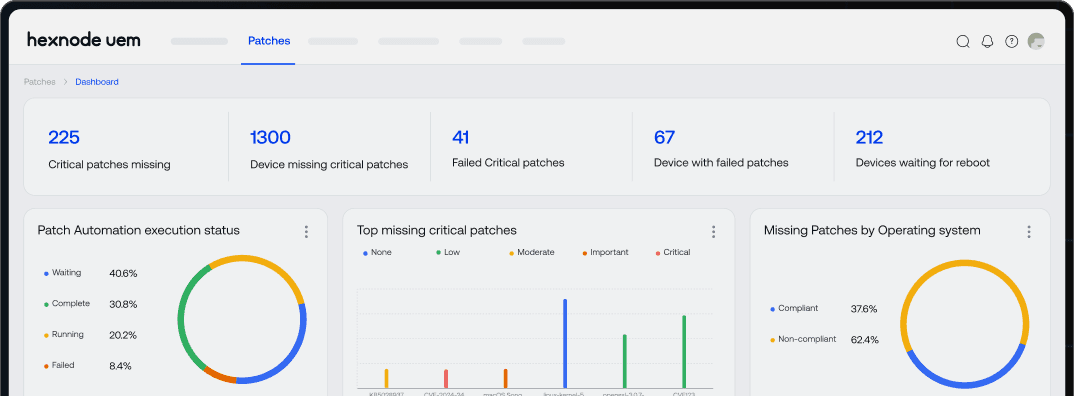Open Top missing critical patches options menu
This screenshot has width=1074, height=396.
[713, 232]
